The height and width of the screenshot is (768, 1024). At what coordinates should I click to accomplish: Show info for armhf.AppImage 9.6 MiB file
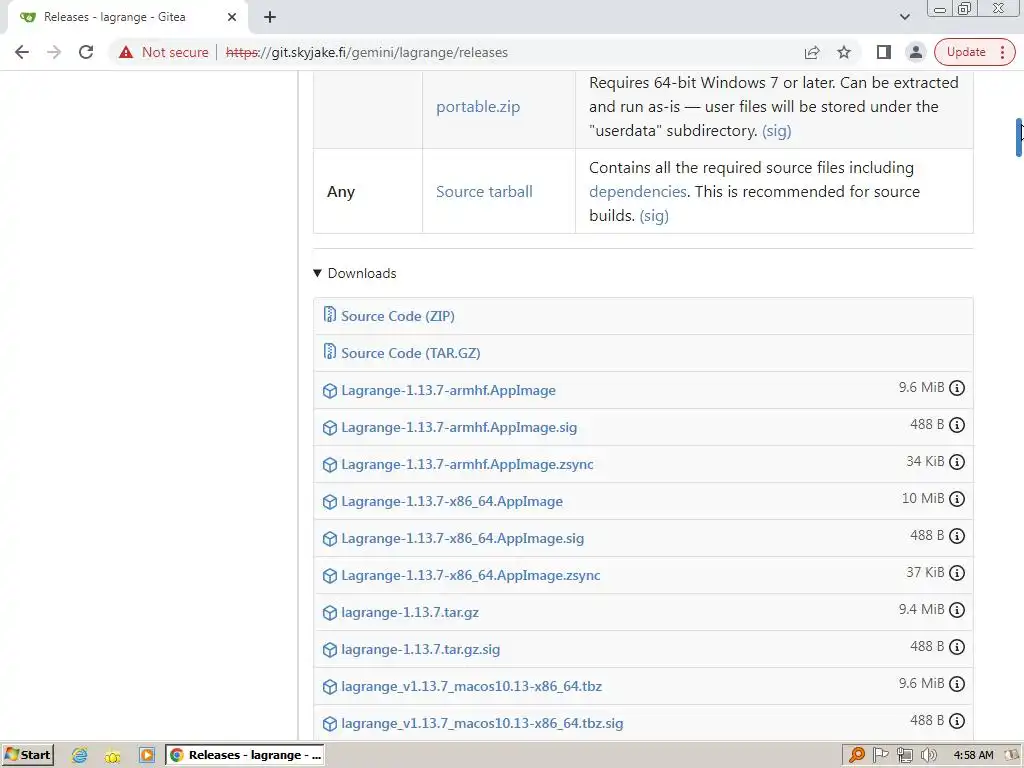click(957, 388)
